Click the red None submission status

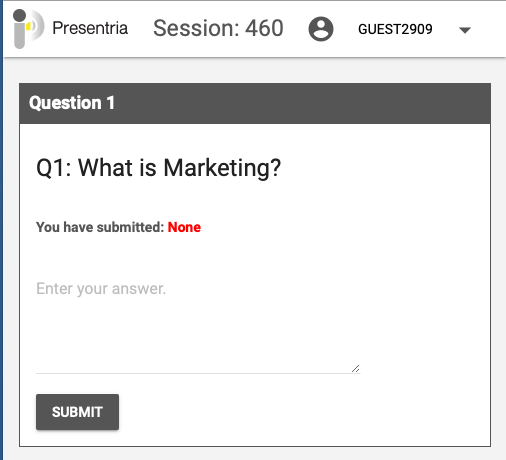(184, 227)
